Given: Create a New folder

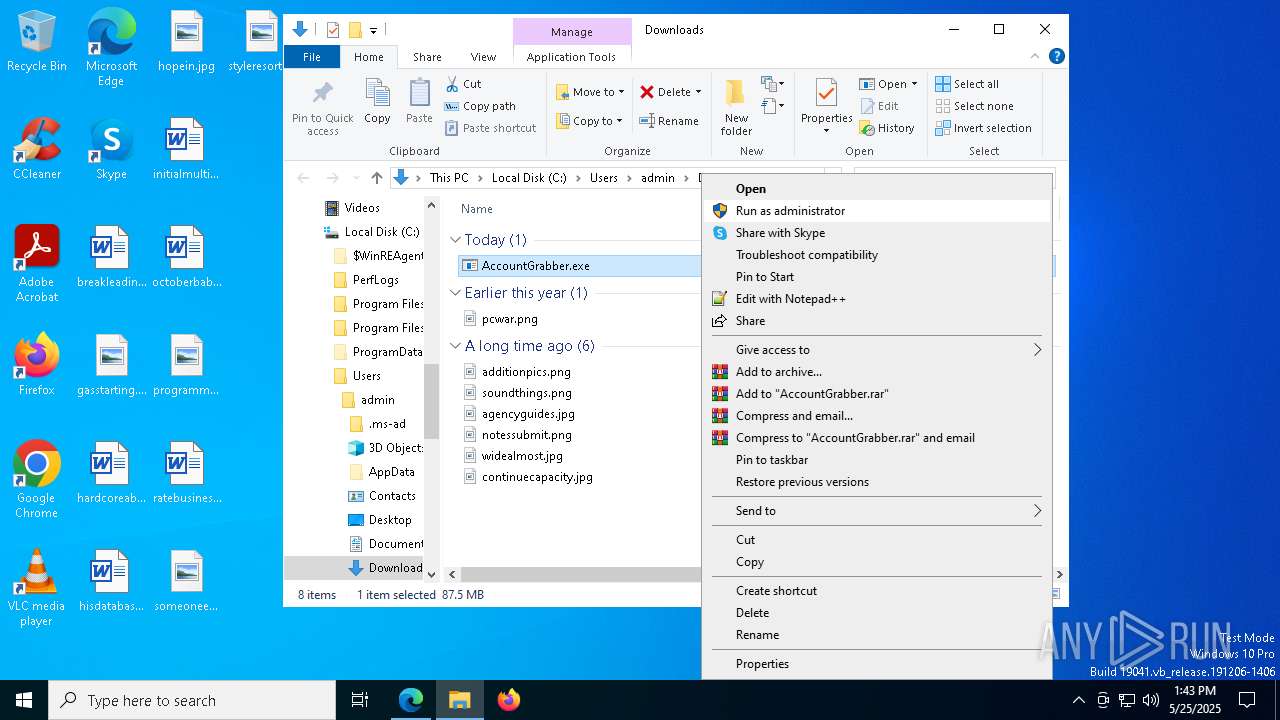Looking at the screenshot, I should [x=736, y=107].
